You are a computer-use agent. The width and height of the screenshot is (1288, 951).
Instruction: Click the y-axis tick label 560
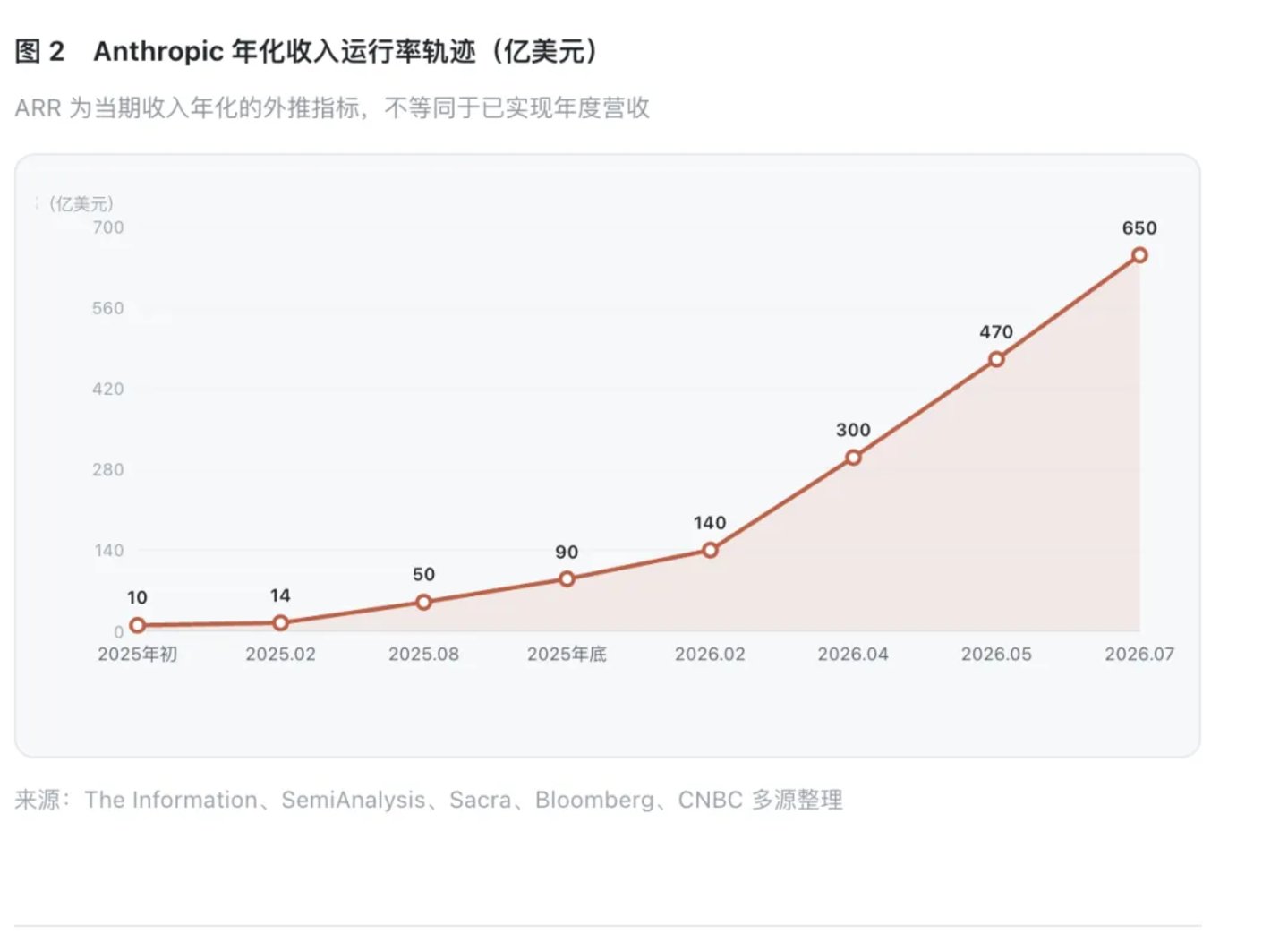(108, 308)
